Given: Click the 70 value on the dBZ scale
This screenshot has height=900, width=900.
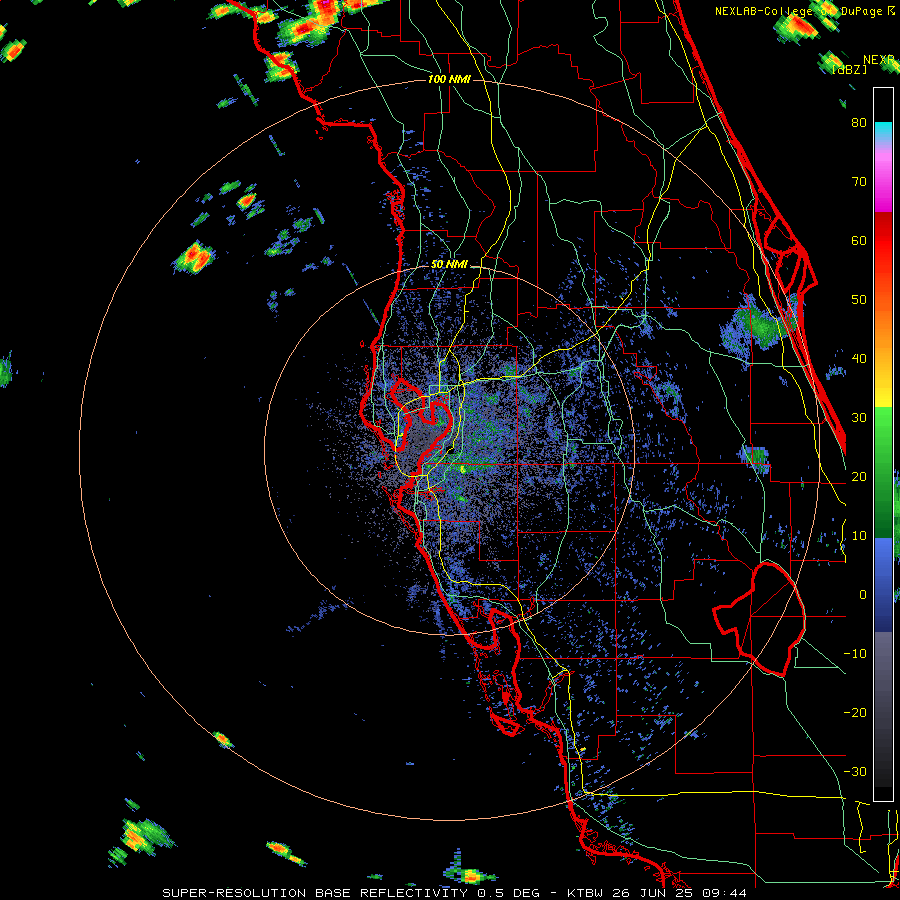Looking at the screenshot, I should coord(859,182).
